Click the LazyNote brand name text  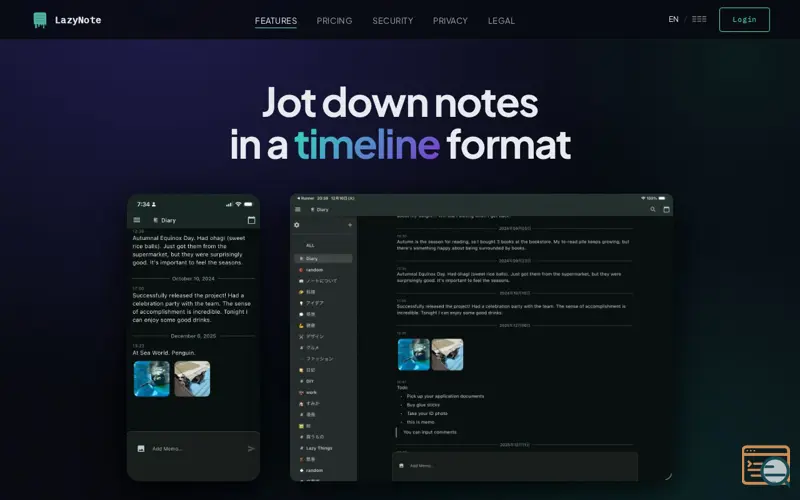point(78,20)
